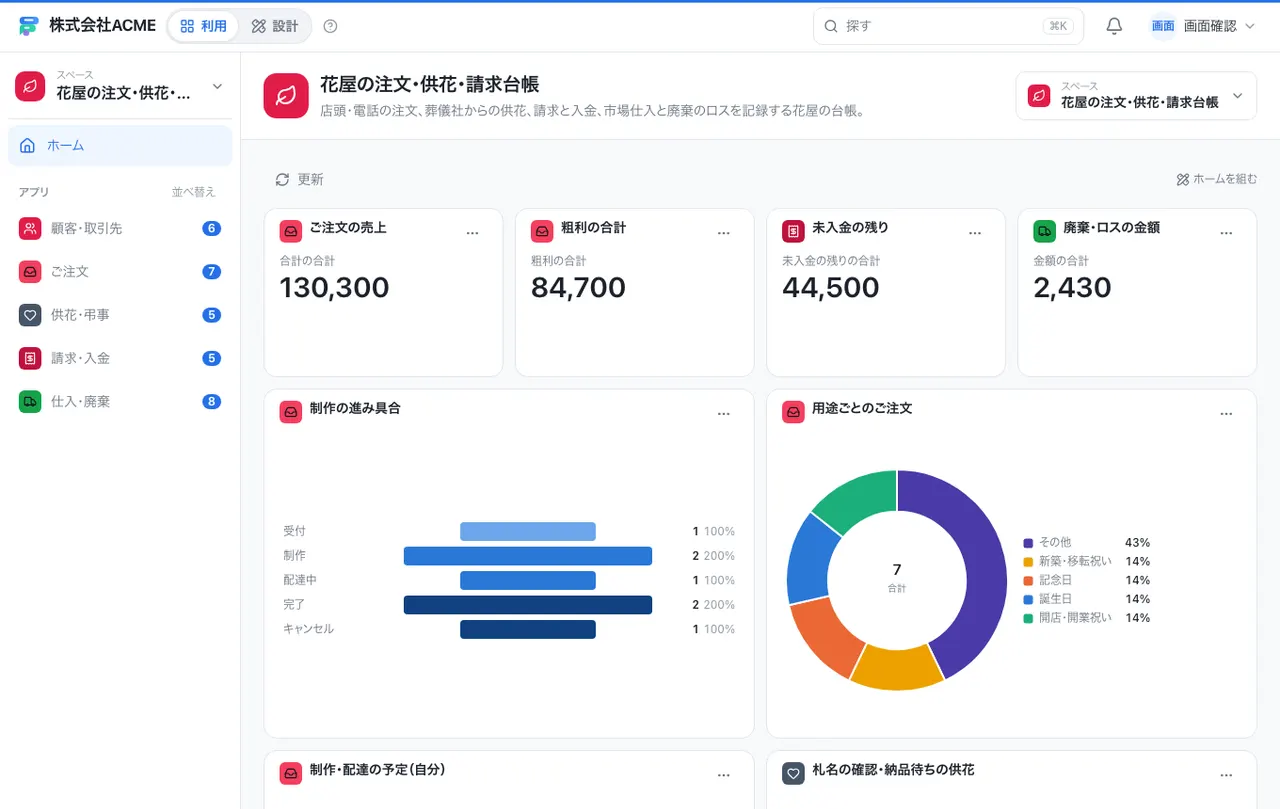Click the 更新 refresh button
The image size is (1280, 809).
pos(300,179)
